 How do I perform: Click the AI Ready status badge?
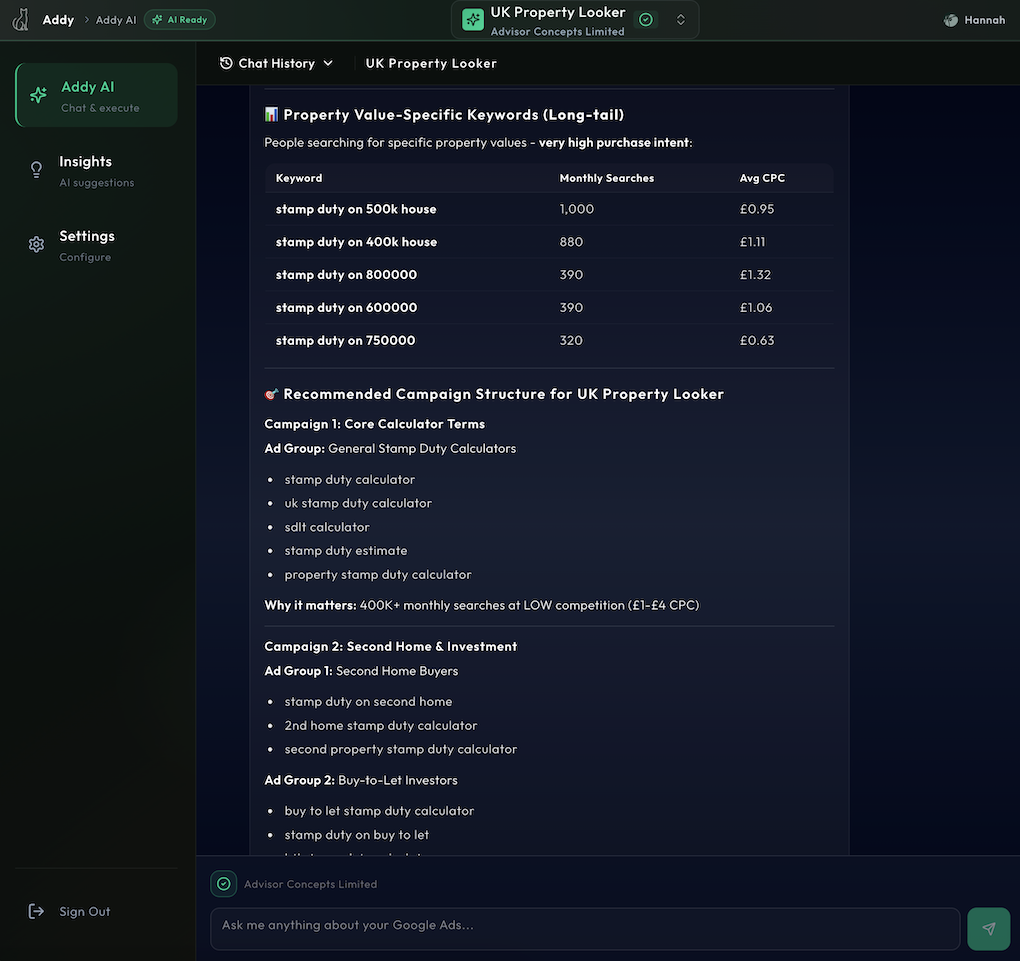[179, 20]
